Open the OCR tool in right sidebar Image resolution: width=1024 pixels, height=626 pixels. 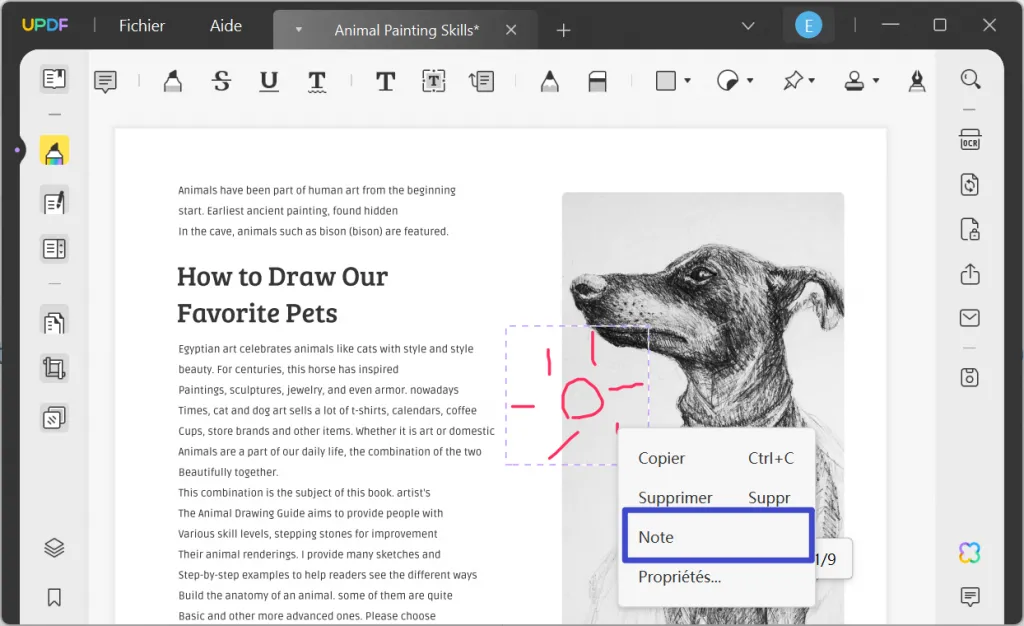969,141
